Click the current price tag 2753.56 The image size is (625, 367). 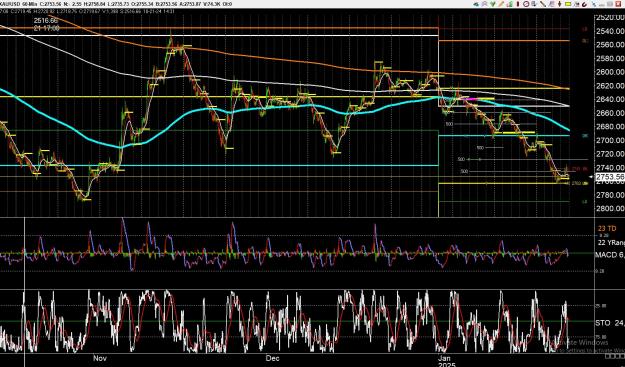click(610, 177)
